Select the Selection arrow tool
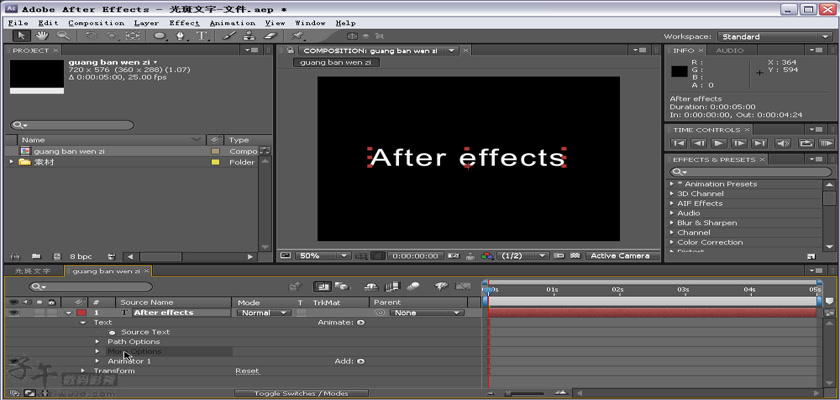The height and width of the screenshot is (400, 840). pyautogui.click(x=21, y=36)
